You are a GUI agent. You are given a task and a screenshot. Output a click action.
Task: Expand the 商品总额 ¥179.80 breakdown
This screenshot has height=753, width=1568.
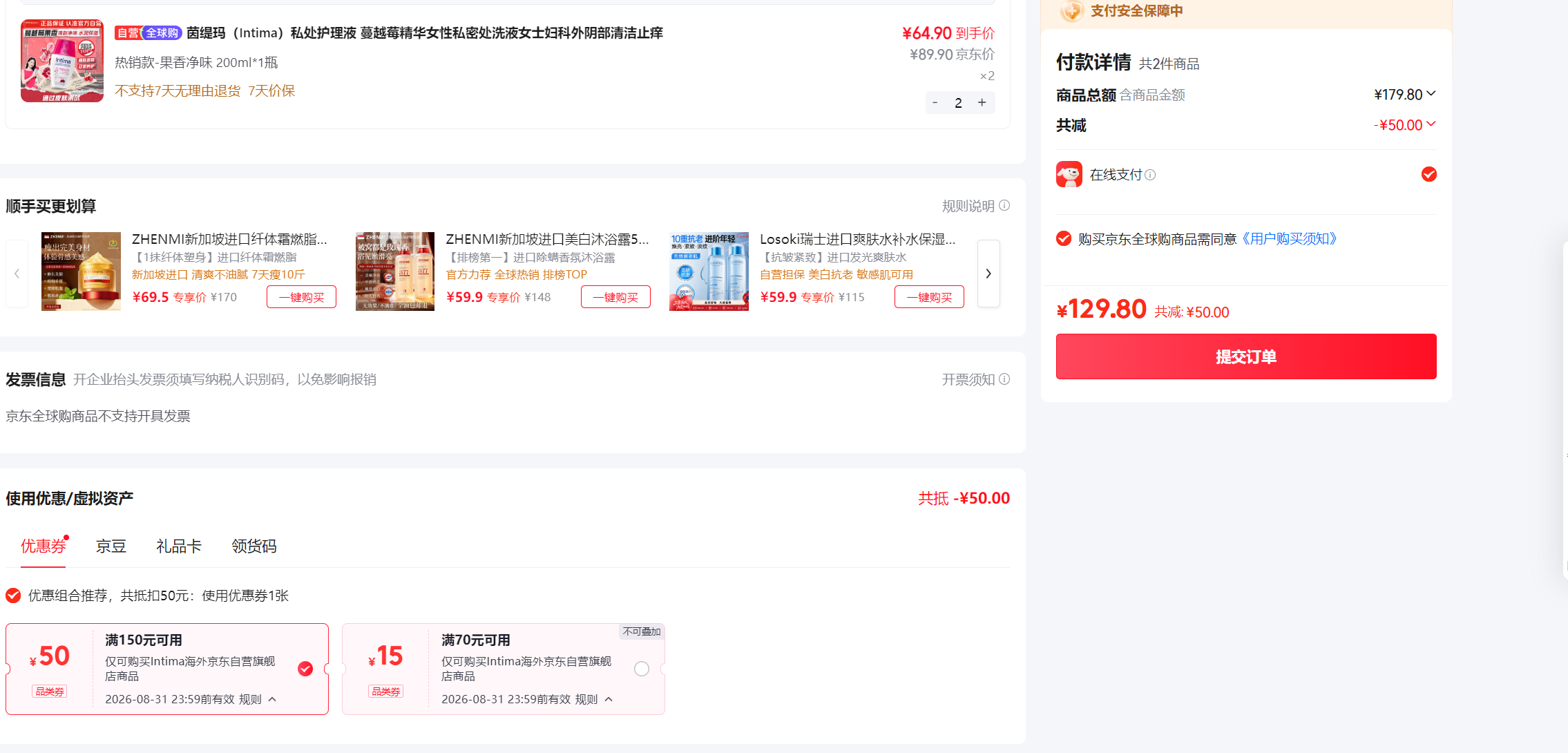[1431, 93]
